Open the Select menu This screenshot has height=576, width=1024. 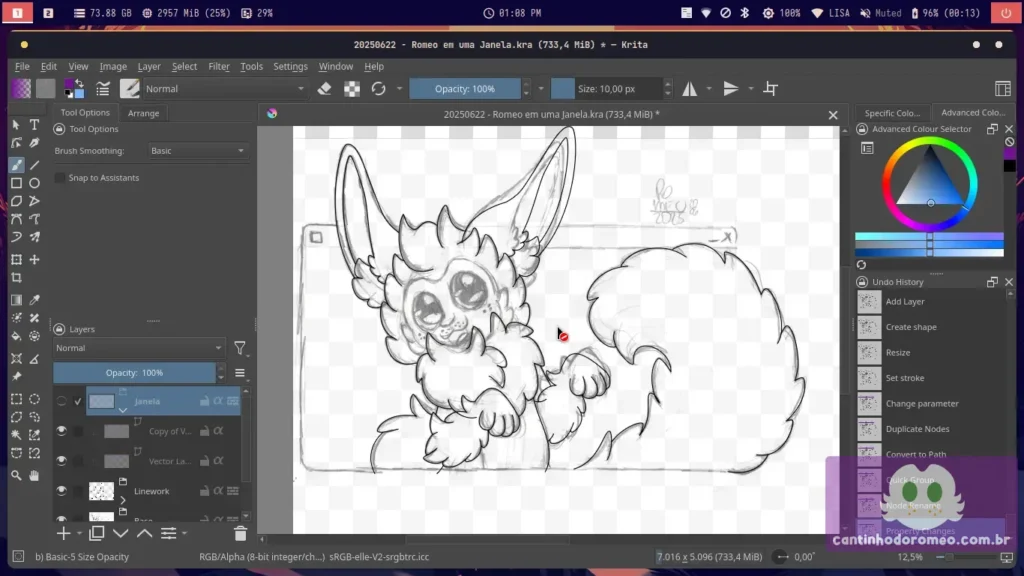coord(184,67)
